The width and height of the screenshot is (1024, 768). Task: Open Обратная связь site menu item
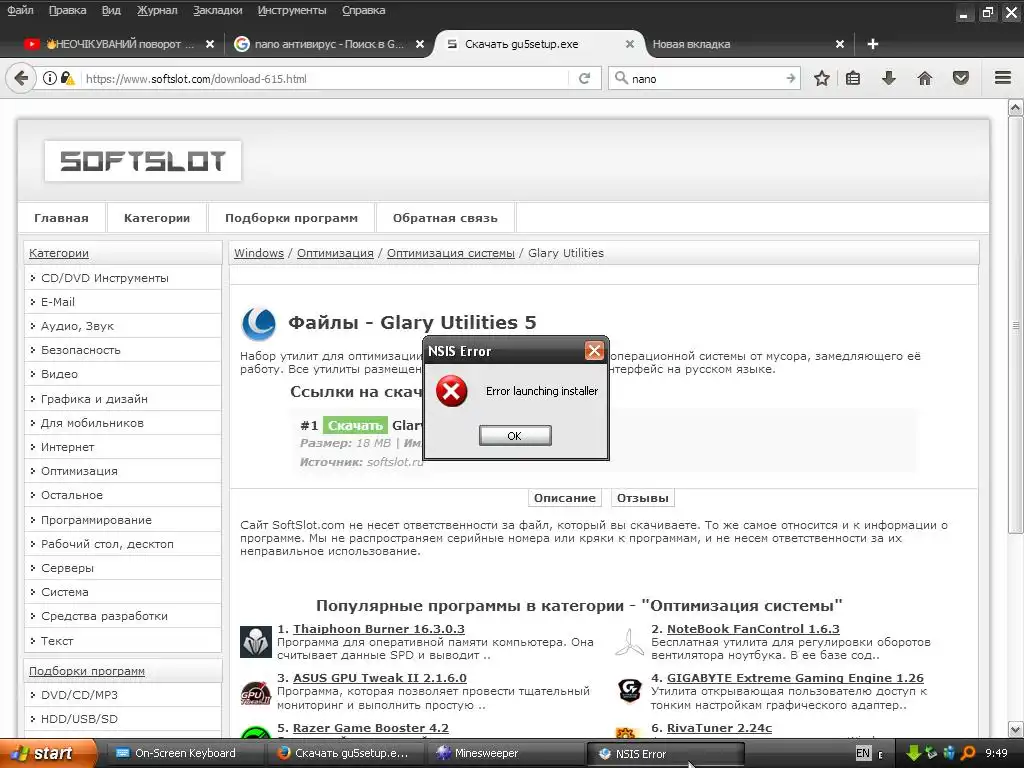pos(445,218)
